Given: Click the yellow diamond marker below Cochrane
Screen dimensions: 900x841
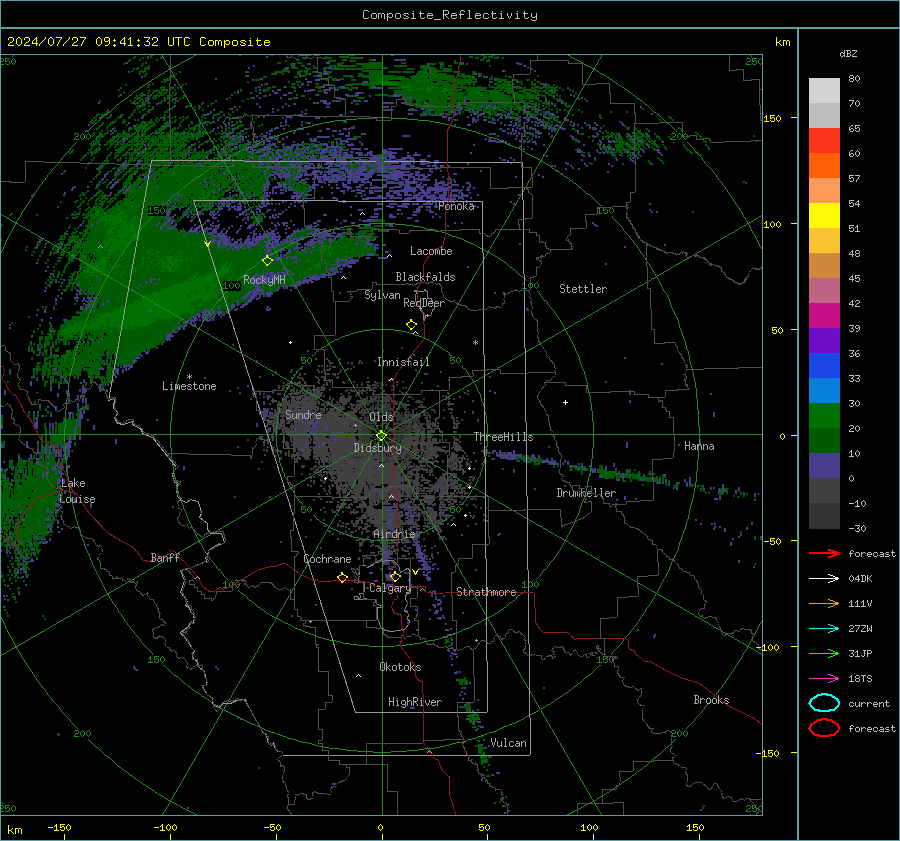Looking at the screenshot, I should [343, 578].
